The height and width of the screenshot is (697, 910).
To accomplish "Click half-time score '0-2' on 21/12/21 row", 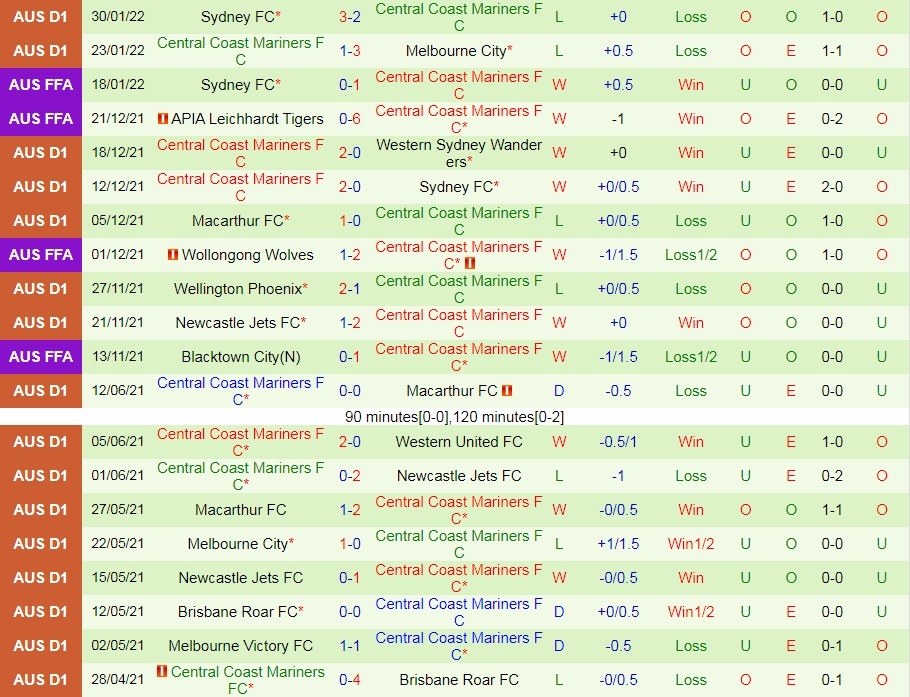I will [x=832, y=118].
